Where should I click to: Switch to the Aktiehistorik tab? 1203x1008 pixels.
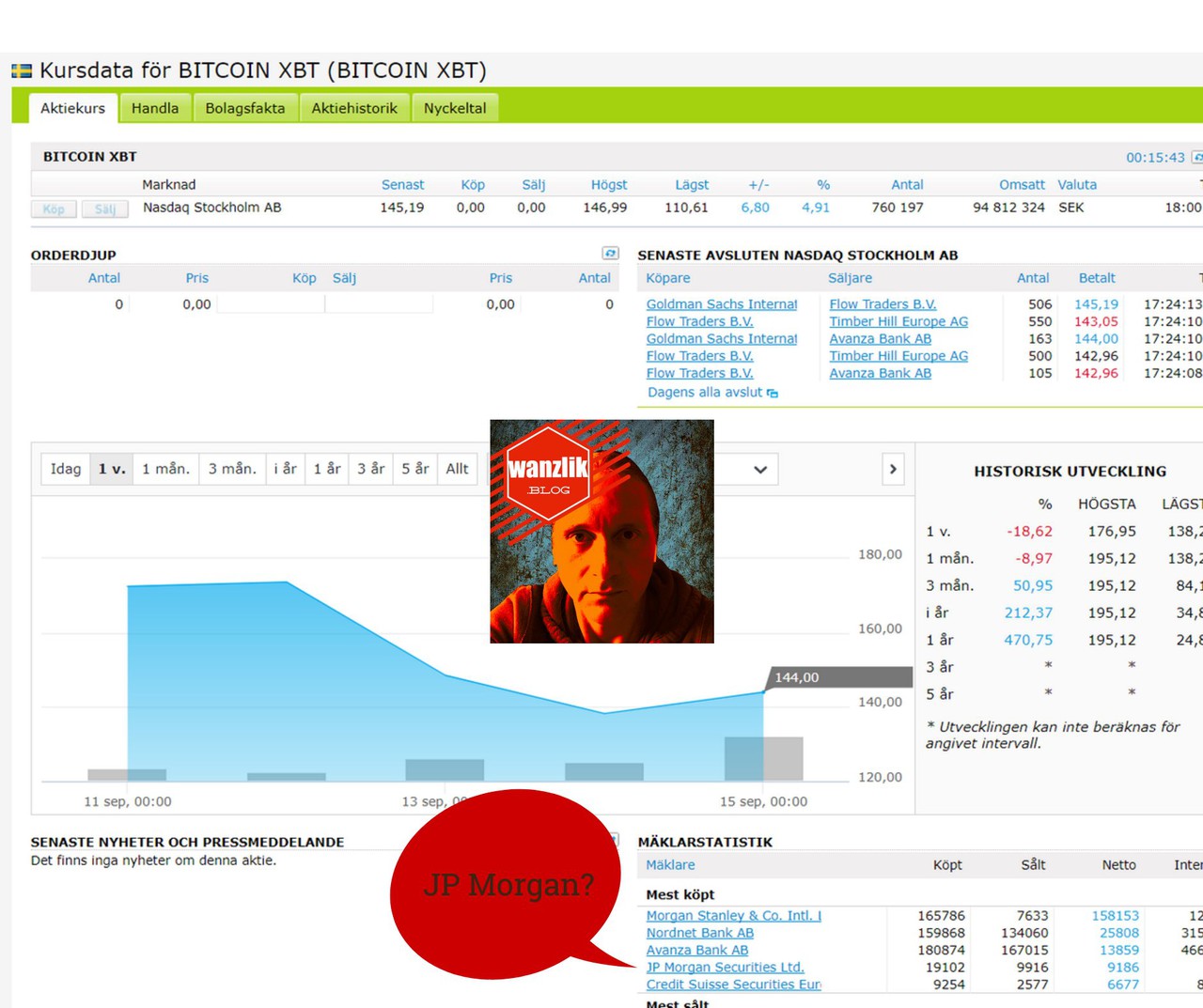coord(354,108)
